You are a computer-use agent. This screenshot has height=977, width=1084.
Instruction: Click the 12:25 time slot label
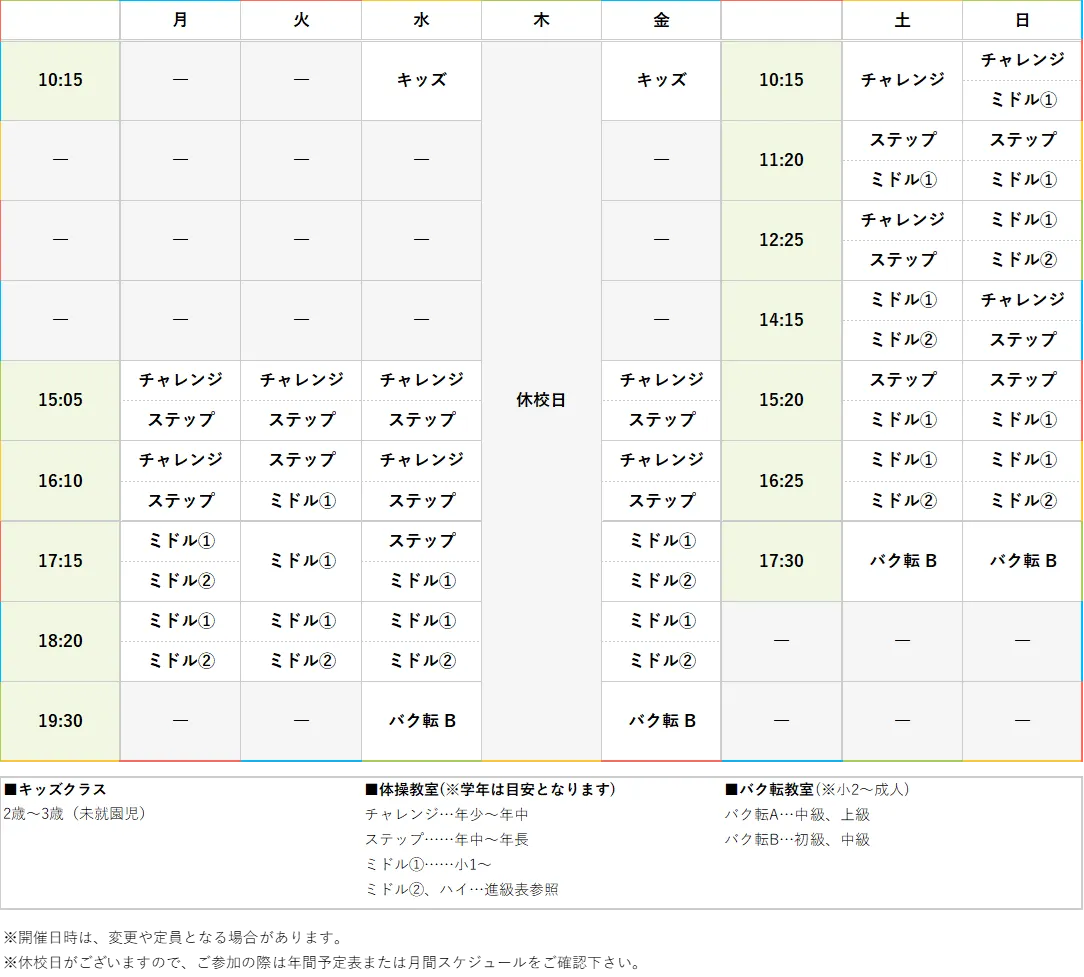click(780, 240)
